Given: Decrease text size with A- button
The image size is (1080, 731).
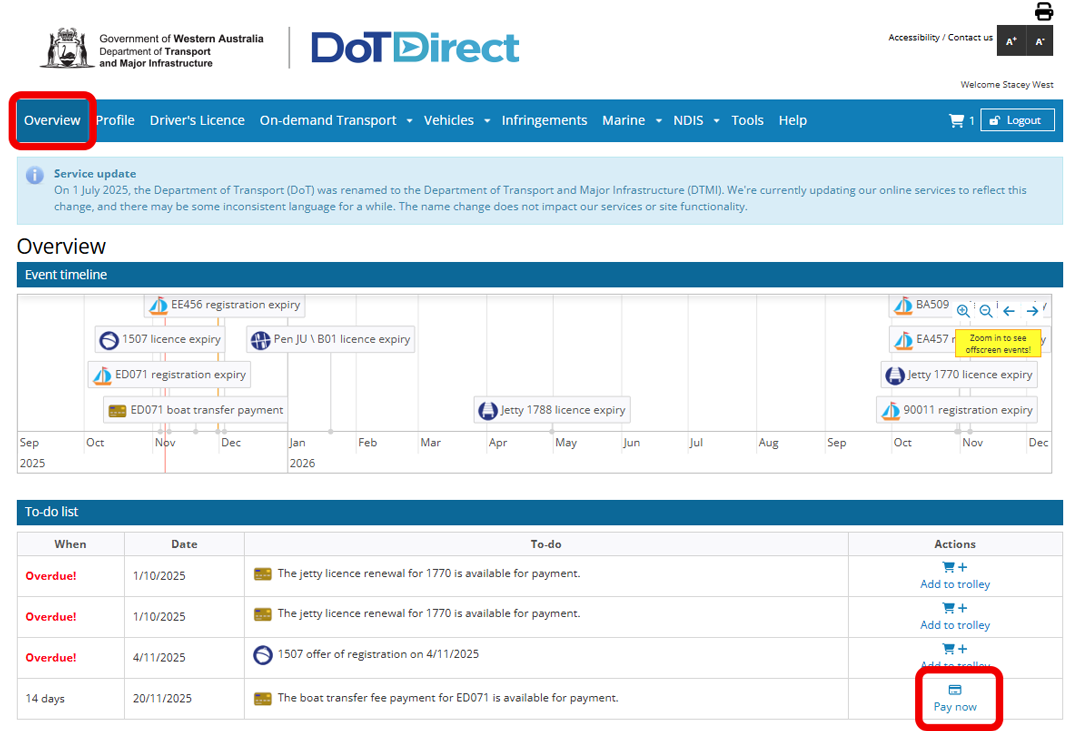Looking at the screenshot, I should click(x=1039, y=41).
